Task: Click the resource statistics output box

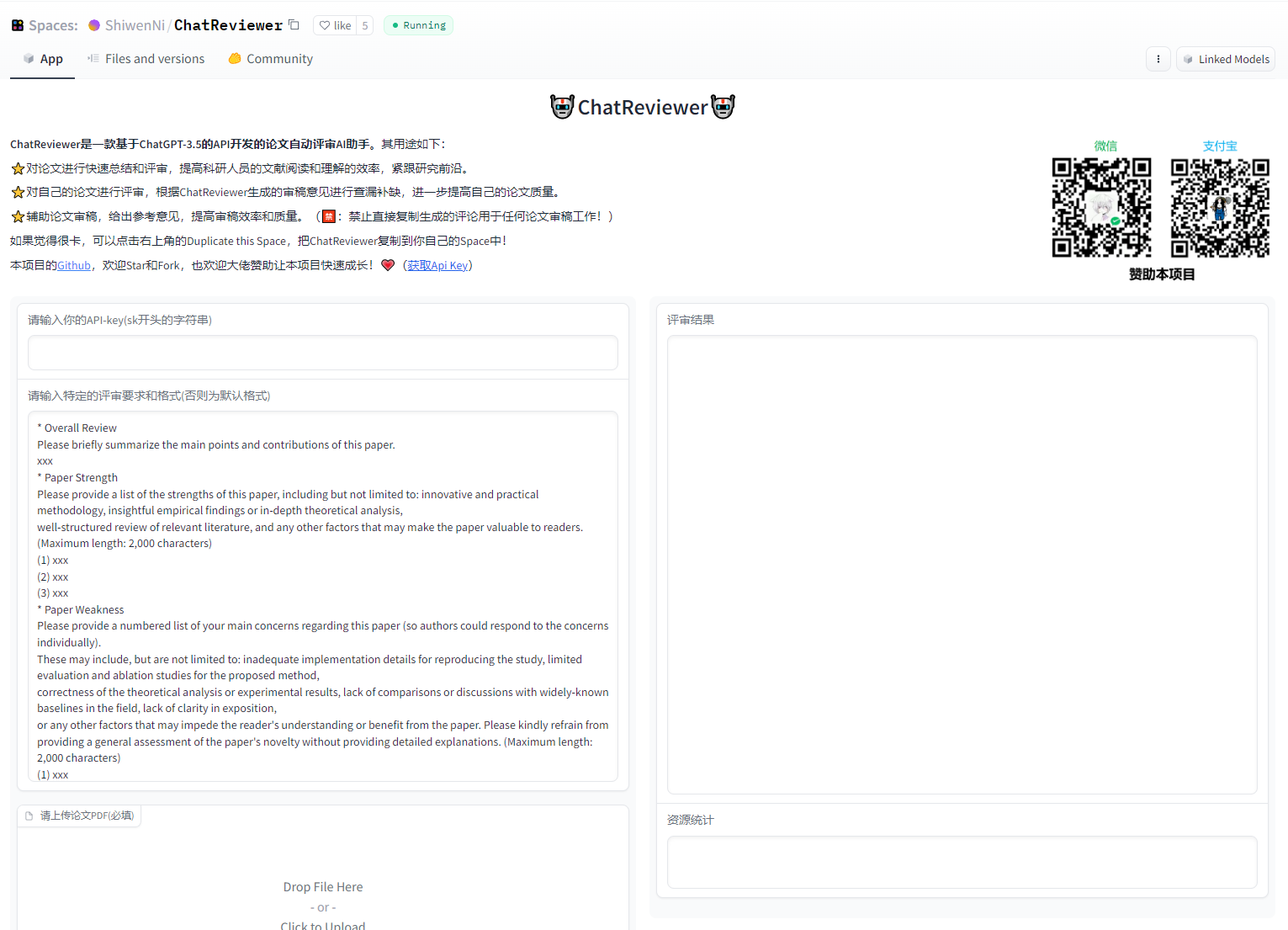Action: pyautogui.click(x=962, y=862)
